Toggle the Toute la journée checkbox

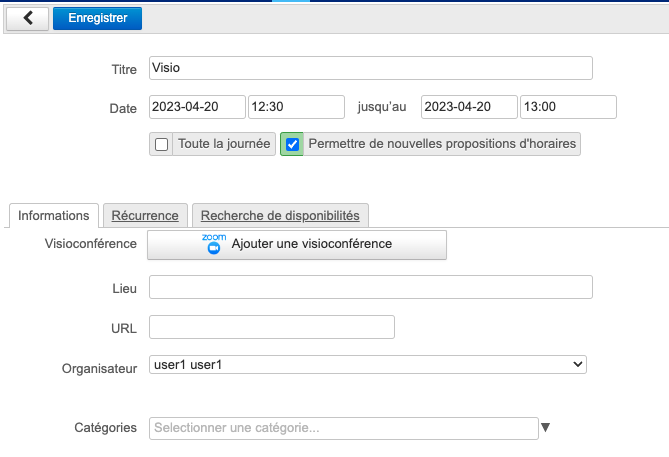pyautogui.click(x=161, y=144)
